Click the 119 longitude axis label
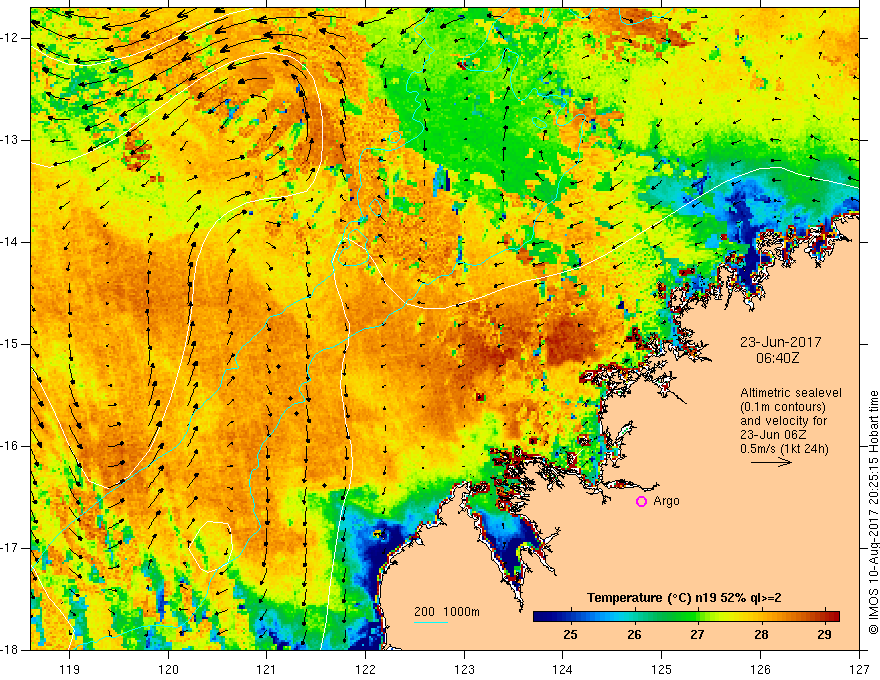Viewport: 880px width, 680px height. coord(70,669)
